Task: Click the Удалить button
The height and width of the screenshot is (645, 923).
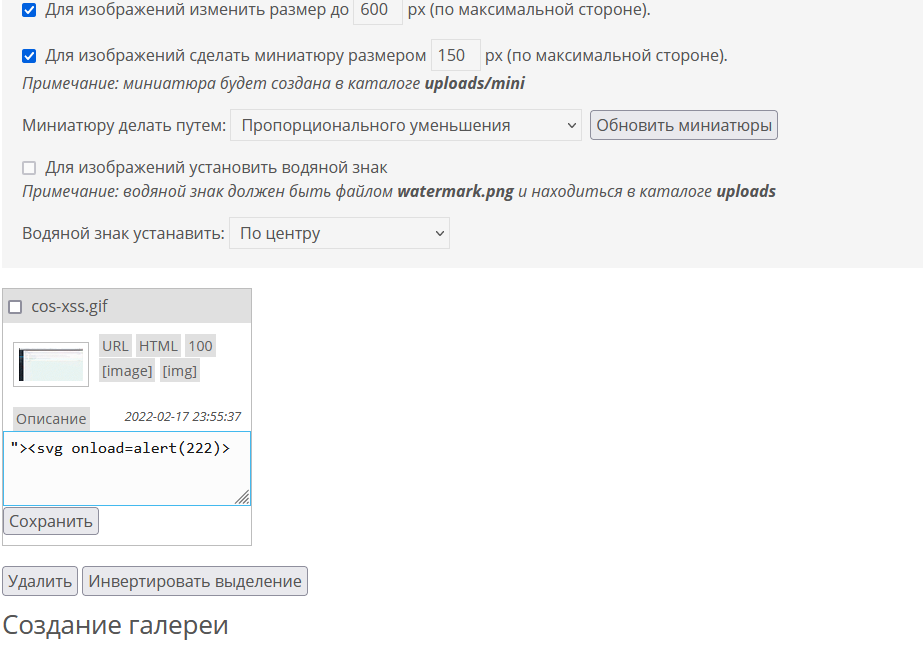Action: pyautogui.click(x=40, y=581)
